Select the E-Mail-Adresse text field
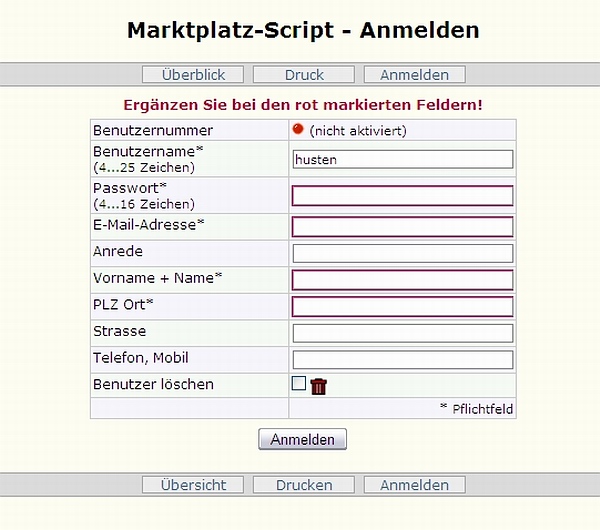 (x=402, y=226)
